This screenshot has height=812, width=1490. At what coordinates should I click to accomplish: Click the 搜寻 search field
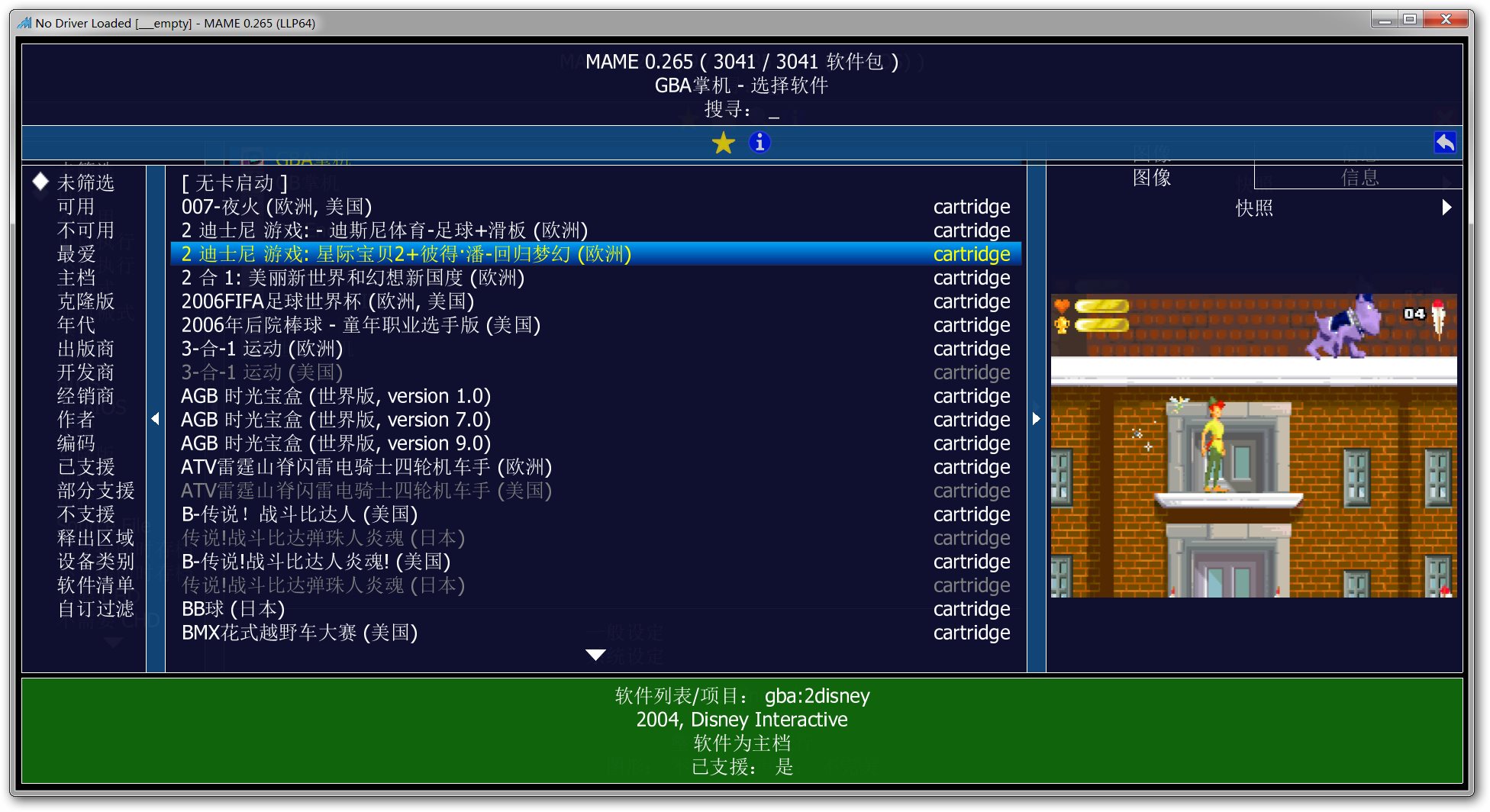742,110
